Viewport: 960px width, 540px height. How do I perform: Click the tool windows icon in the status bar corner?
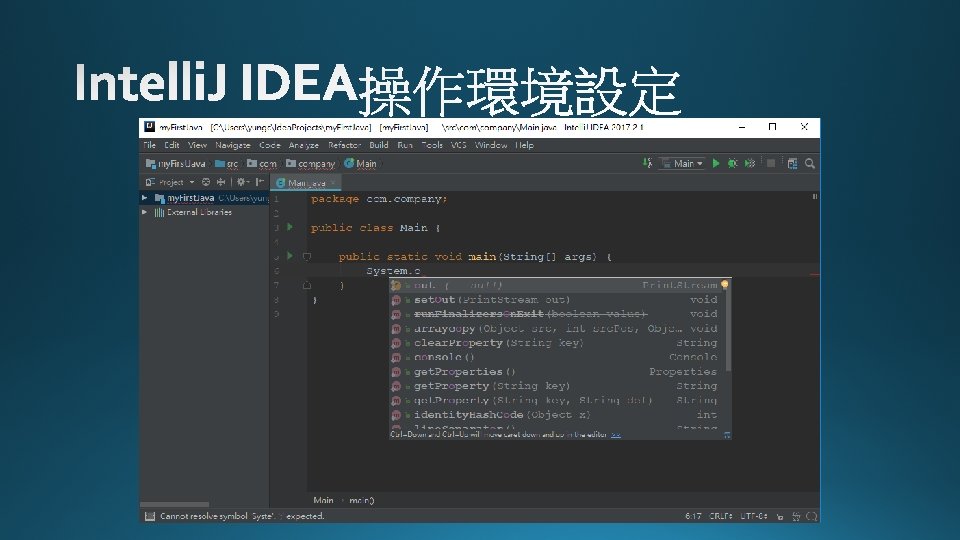pos(149,516)
